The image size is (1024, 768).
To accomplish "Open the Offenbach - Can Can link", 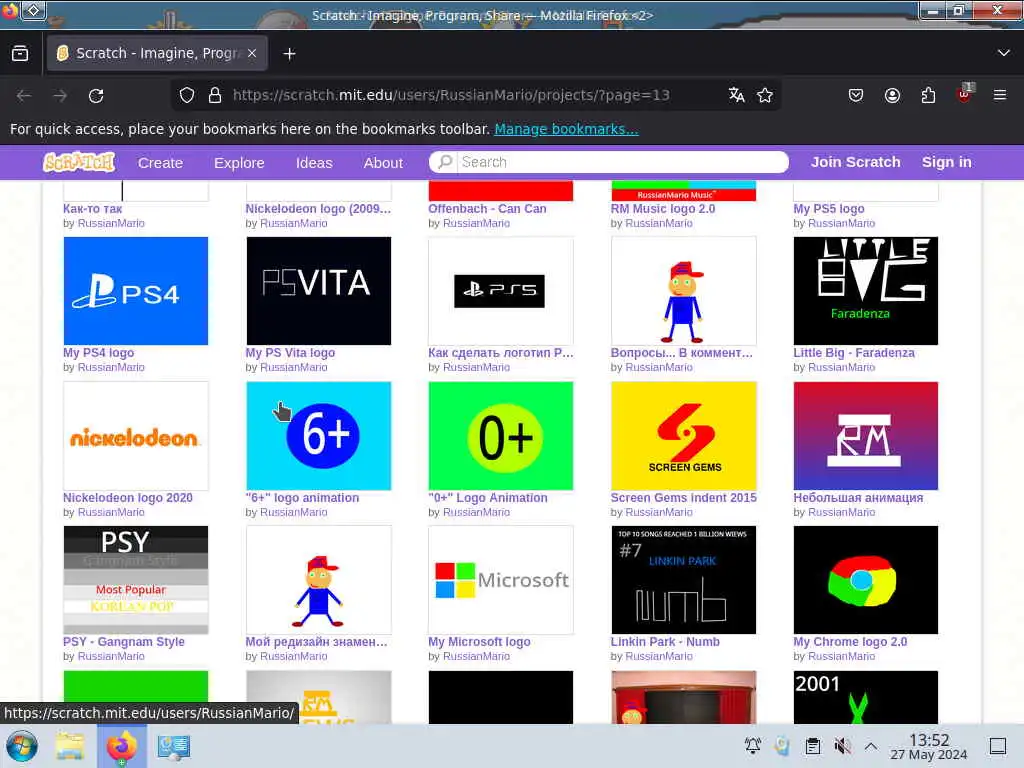I will coord(487,209).
